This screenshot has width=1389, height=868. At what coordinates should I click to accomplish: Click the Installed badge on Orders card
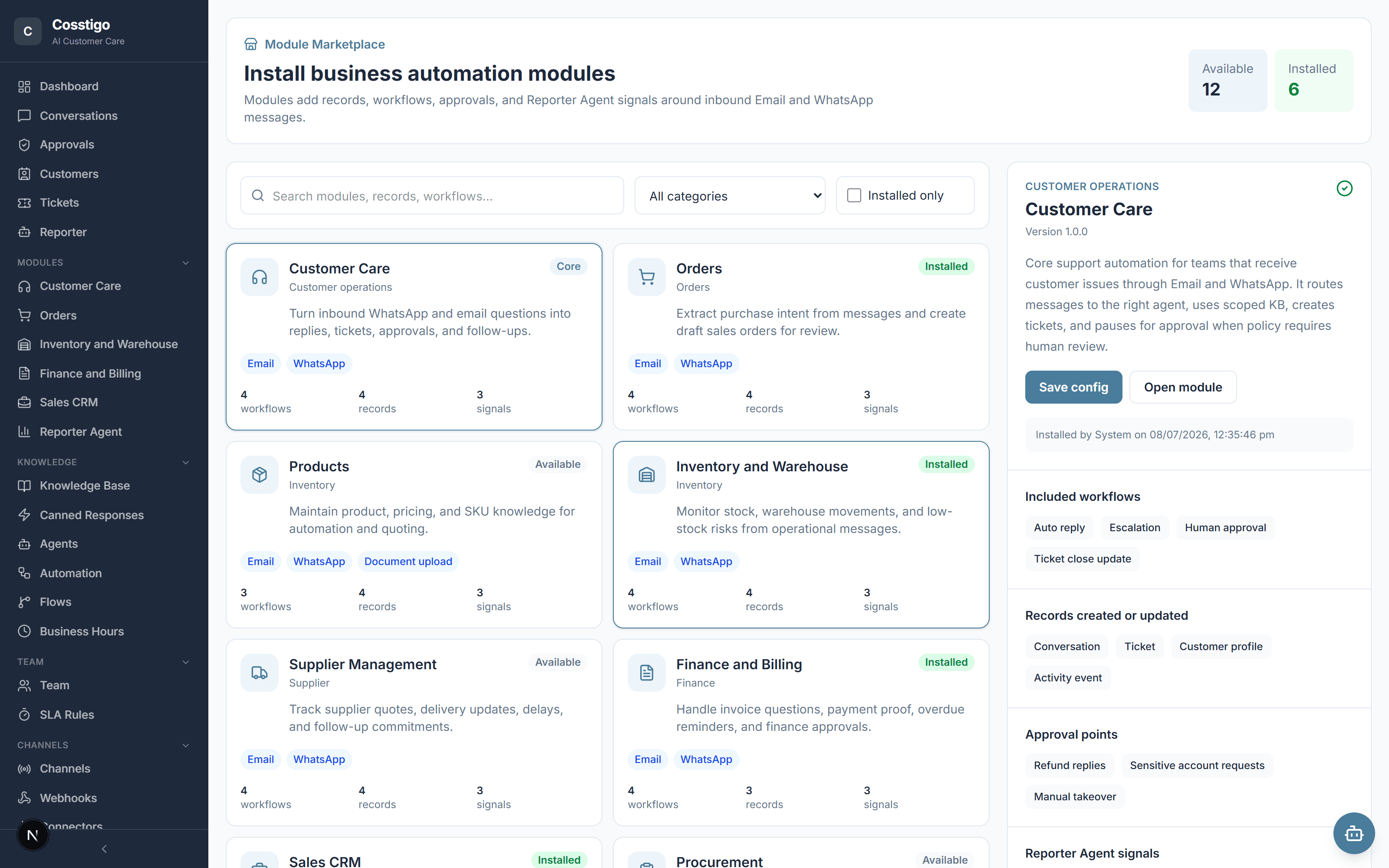click(x=946, y=266)
